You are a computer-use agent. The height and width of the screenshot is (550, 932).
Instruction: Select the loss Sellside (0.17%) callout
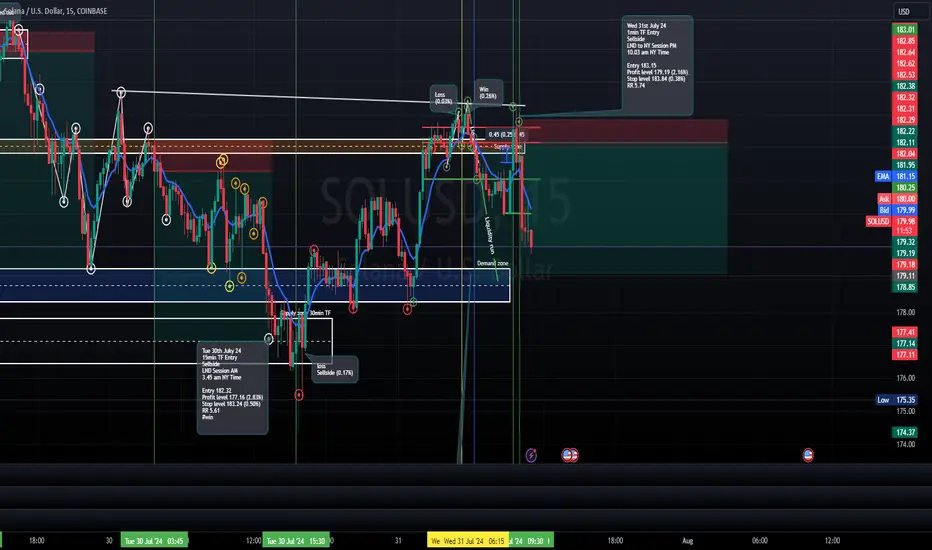pos(335,369)
